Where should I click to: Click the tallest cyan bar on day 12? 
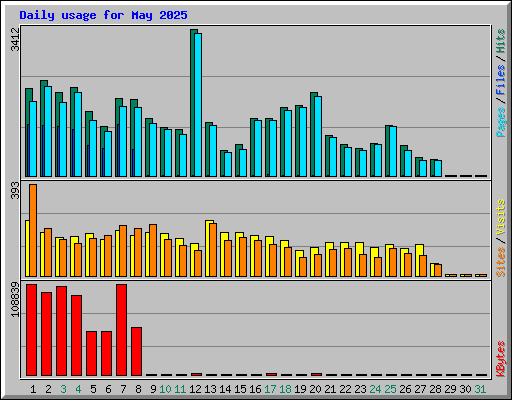[198, 105]
